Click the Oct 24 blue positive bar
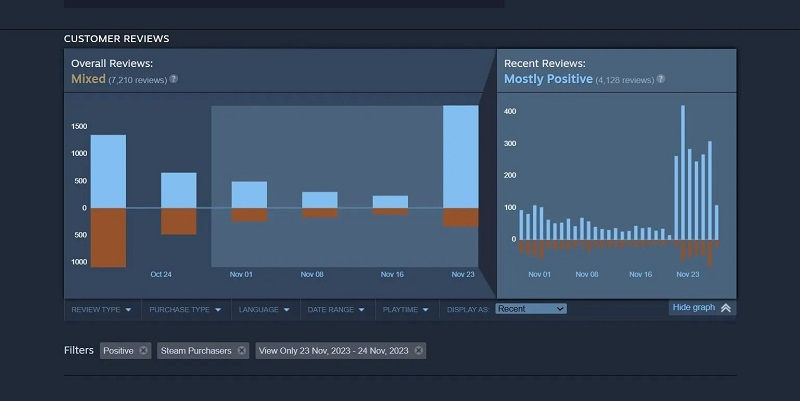800x401 pixels. (179, 190)
